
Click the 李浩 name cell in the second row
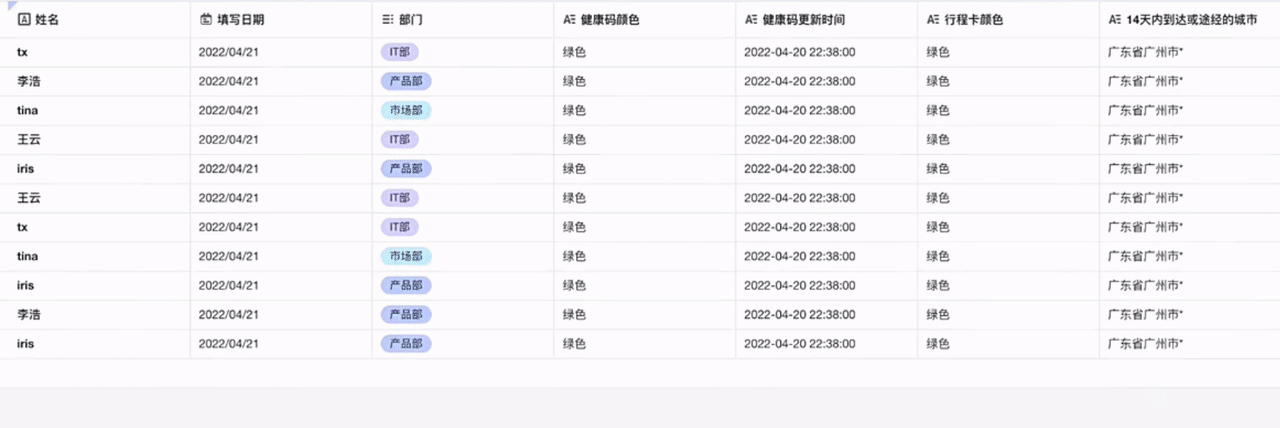pyautogui.click(x=29, y=81)
